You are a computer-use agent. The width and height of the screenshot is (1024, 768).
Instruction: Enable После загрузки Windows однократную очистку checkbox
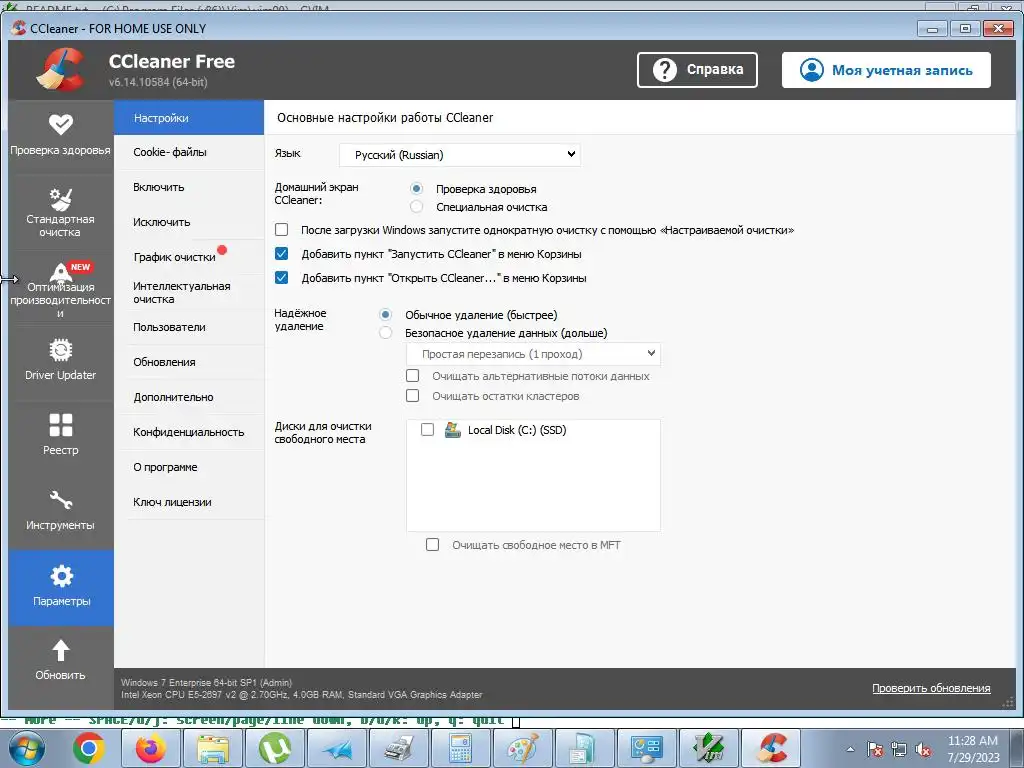pos(281,230)
